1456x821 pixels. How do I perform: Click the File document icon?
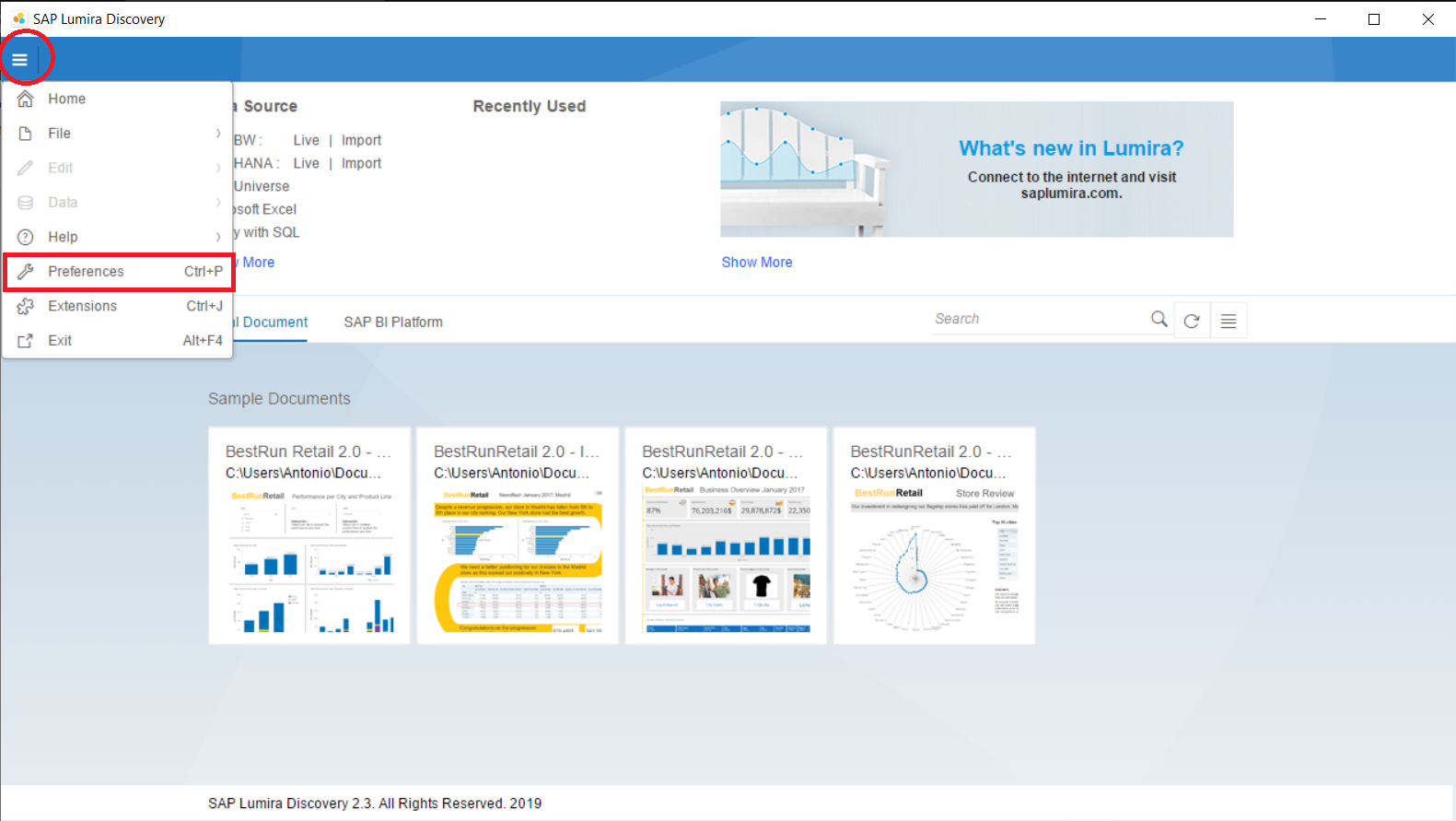click(x=26, y=134)
